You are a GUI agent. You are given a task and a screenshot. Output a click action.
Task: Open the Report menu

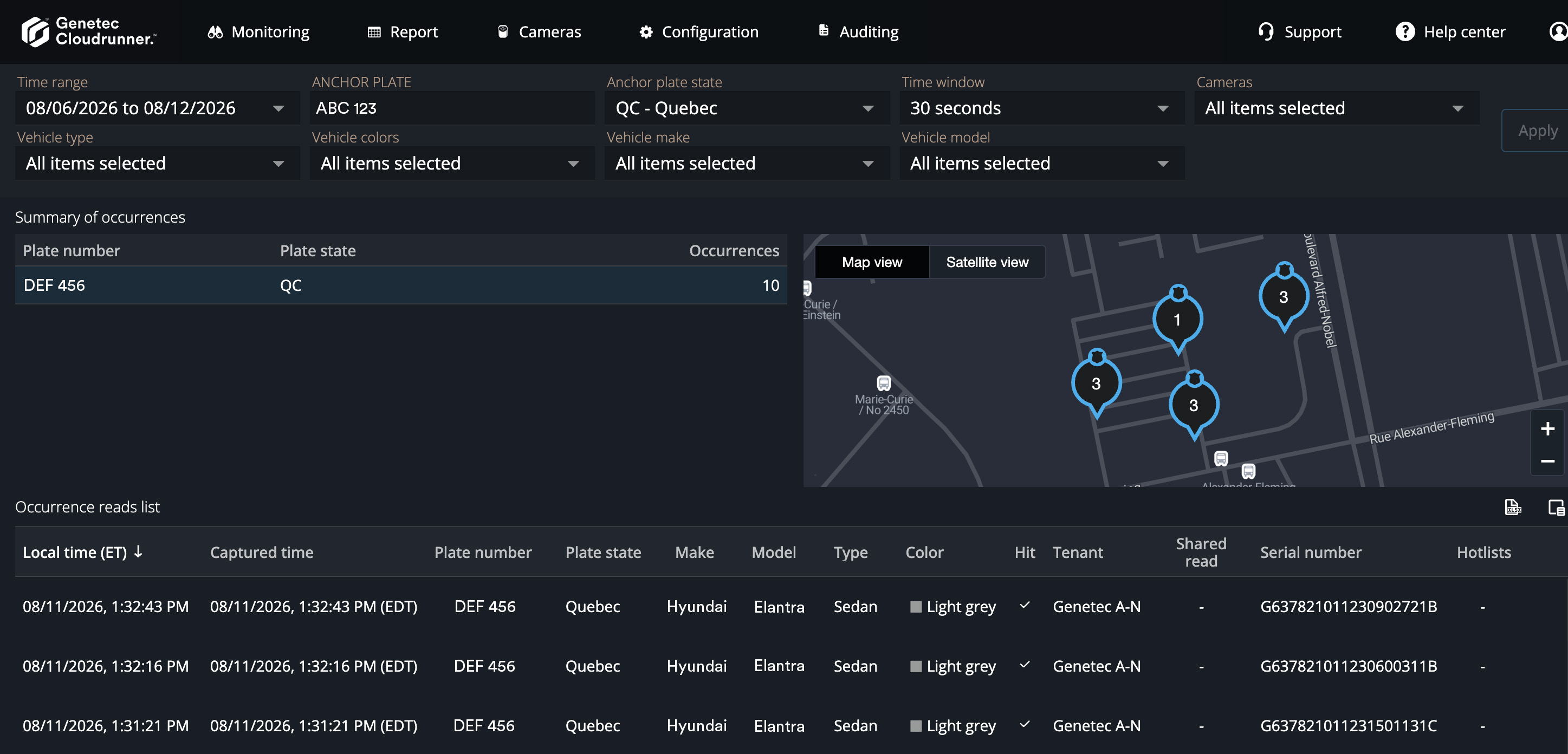[403, 31]
